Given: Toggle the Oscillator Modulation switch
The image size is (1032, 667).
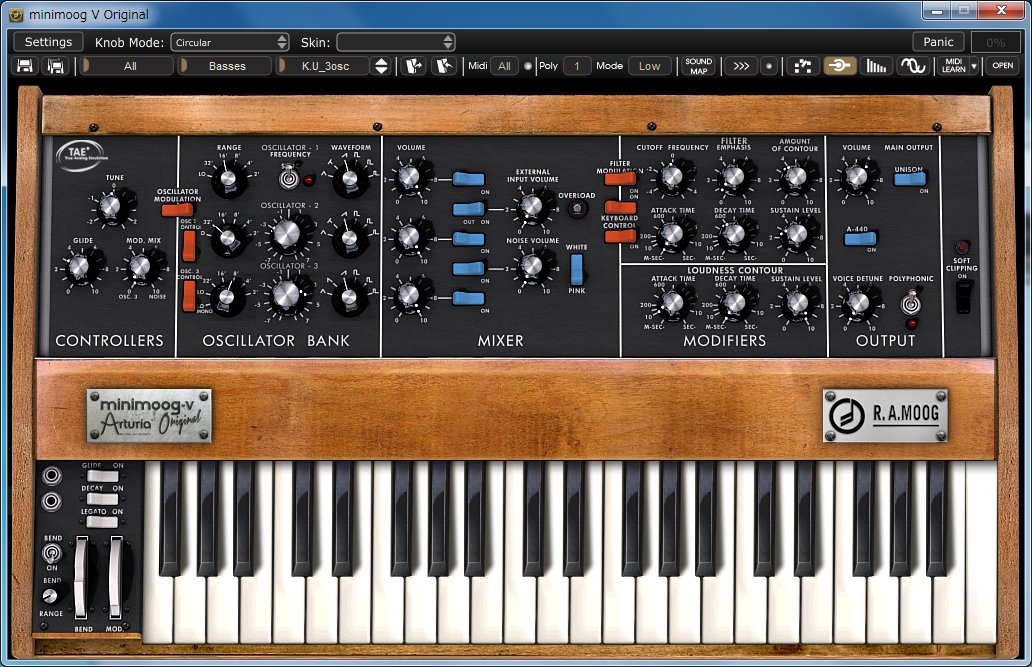Looking at the screenshot, I should point(178,209).
